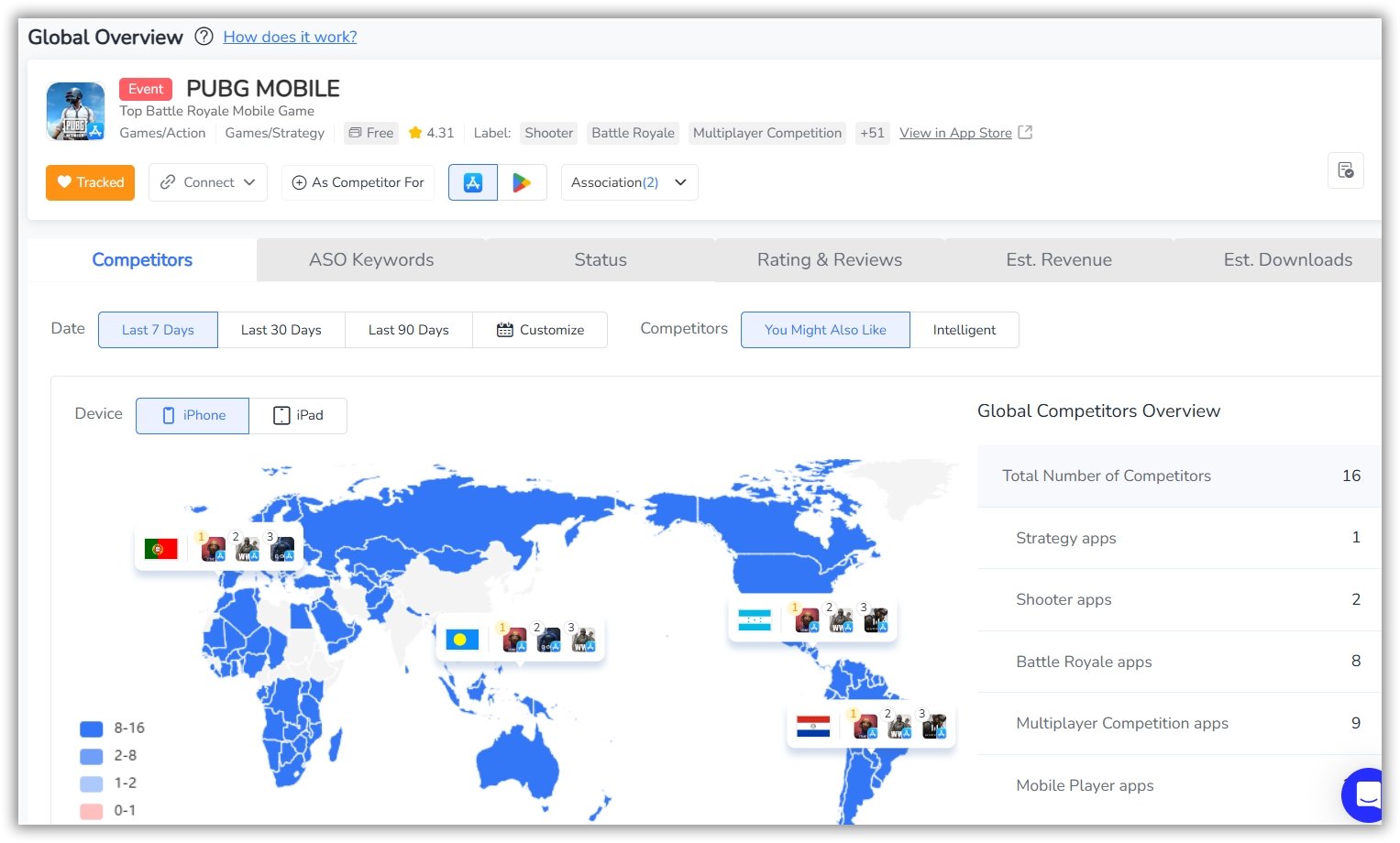Screen dimensions: 1400x843
Task: Click rank 1 app in Paraguay card
Action: (865, 726)
